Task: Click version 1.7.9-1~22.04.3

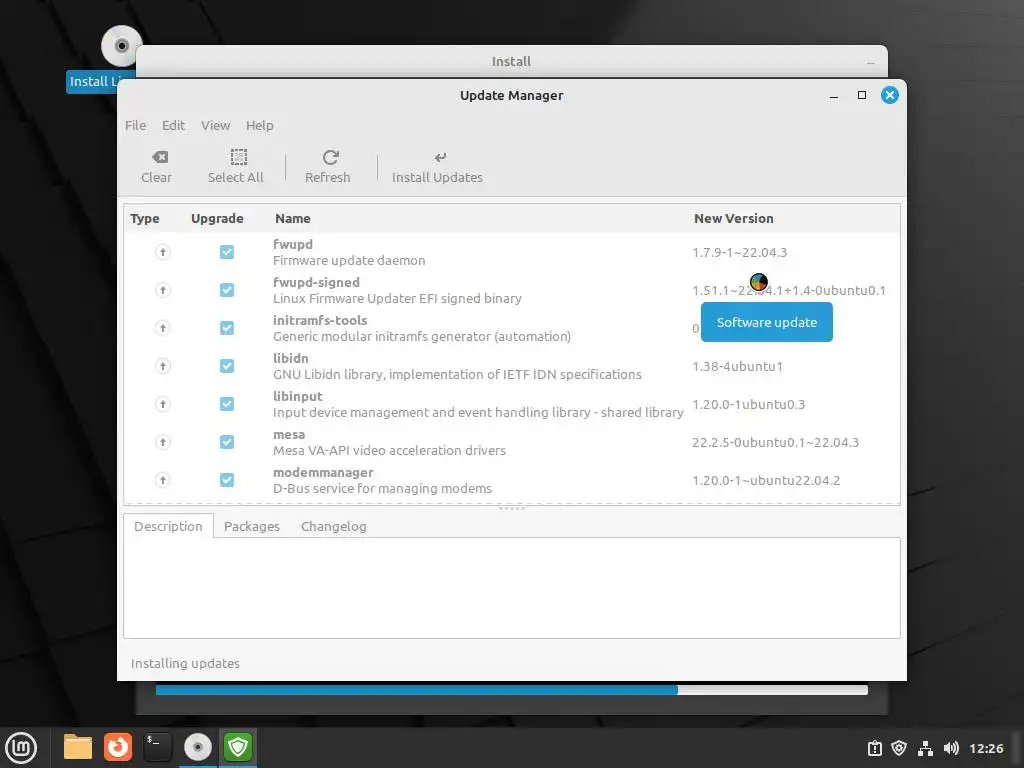Action: pos(739,253)
